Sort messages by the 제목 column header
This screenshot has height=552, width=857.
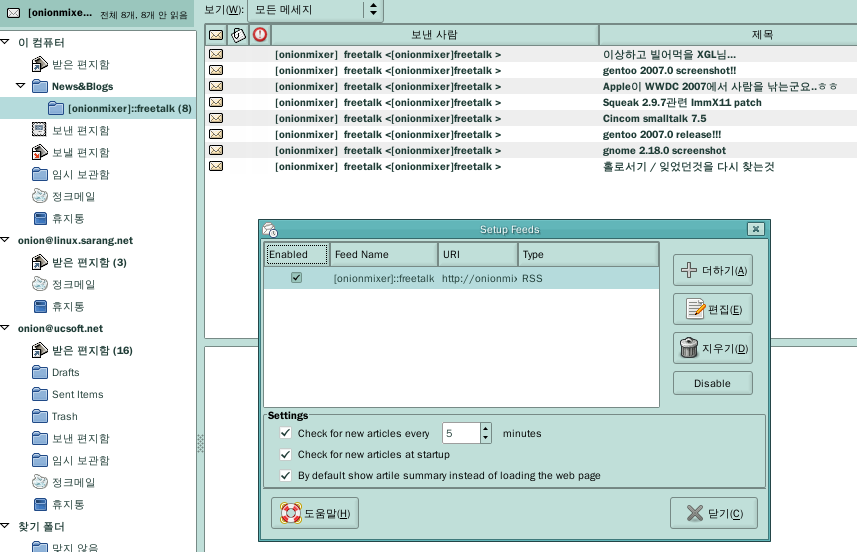pos(727,35)
